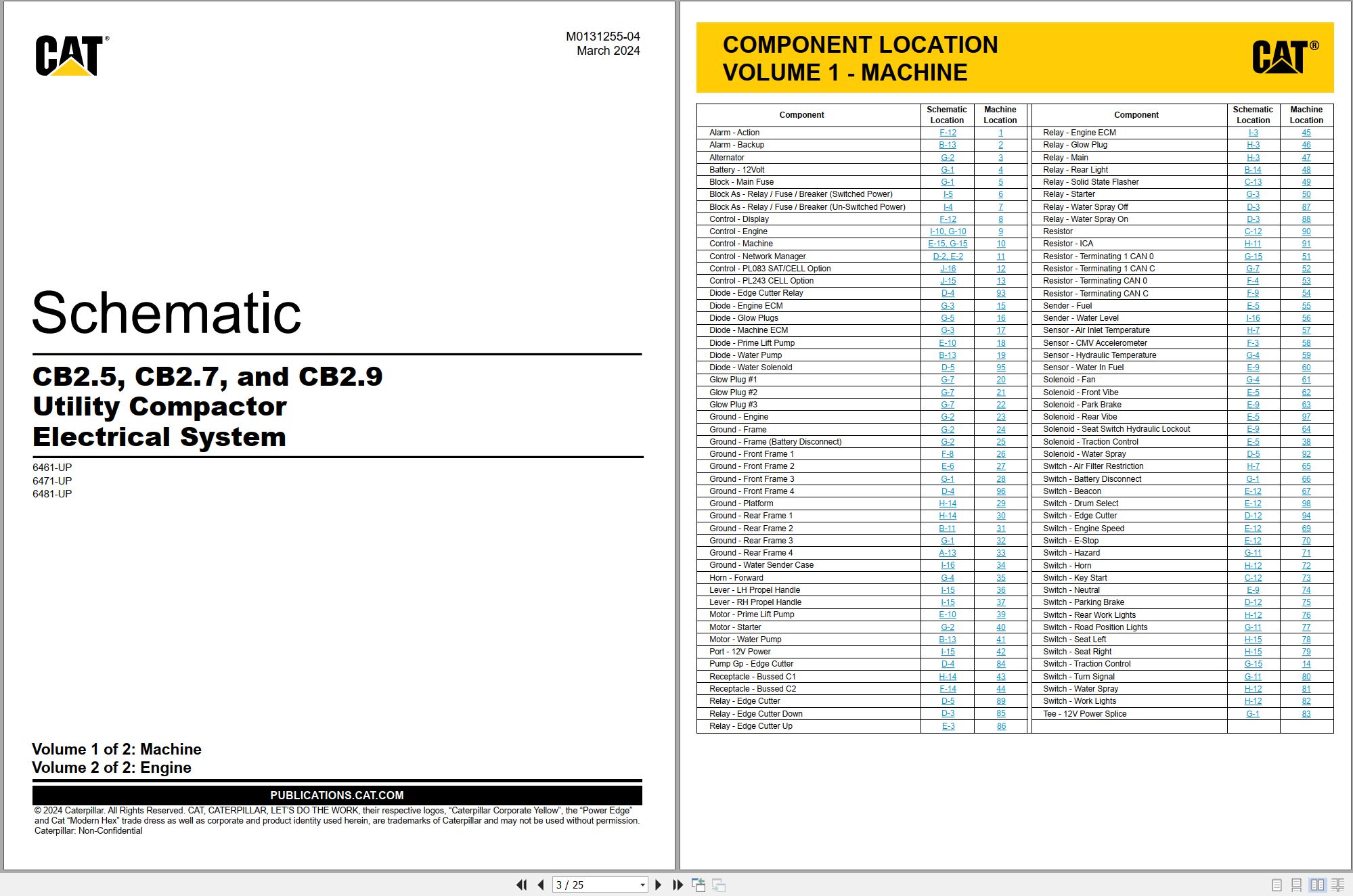Switch to two-page continuous scrolling view
The height and width of the screenshot is (896, 1353).
[x=1338, y=884]
